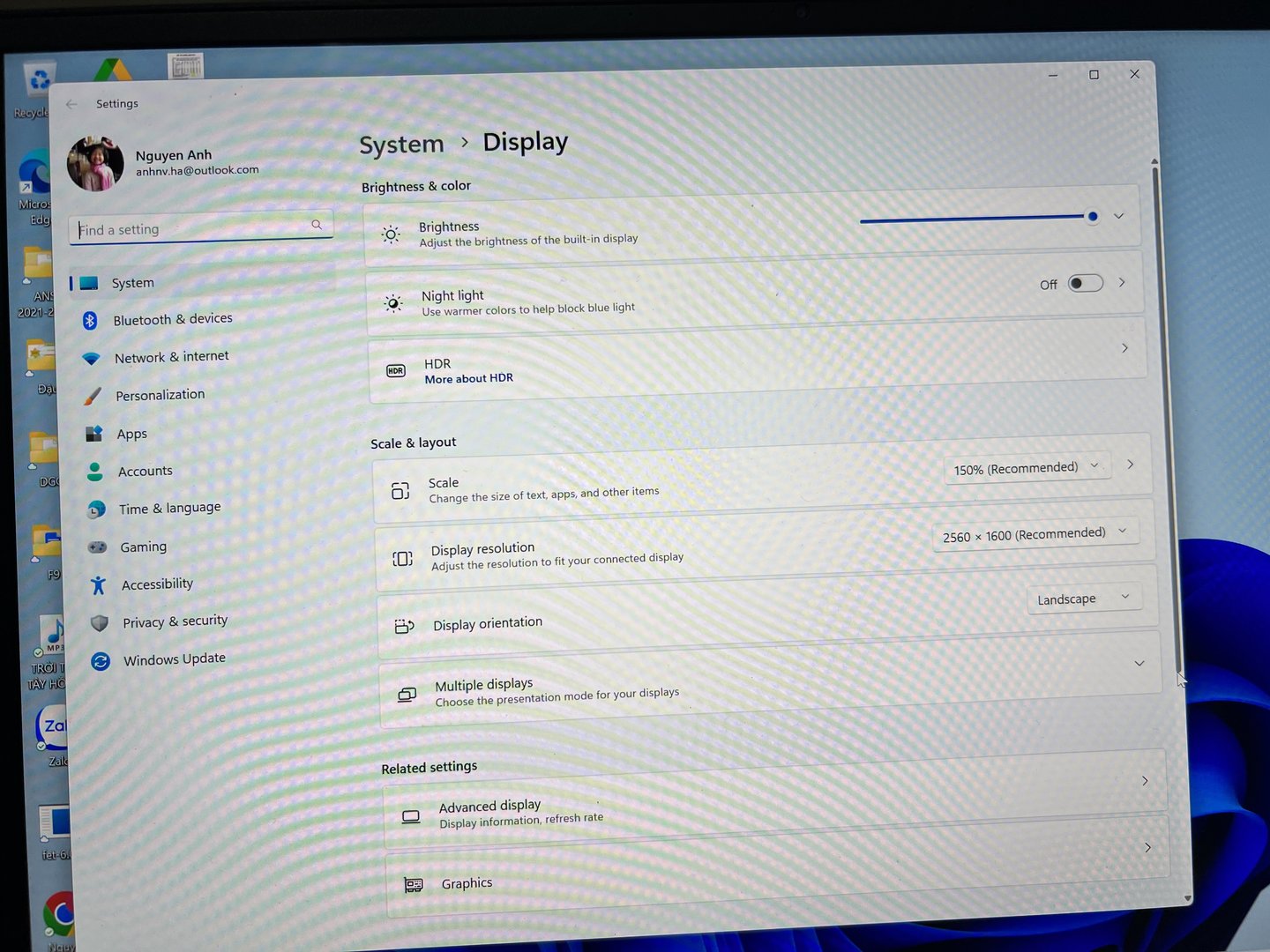1270x952 pixels.
Task: Click the Personalization paintbrush icon
Action: 93,397
